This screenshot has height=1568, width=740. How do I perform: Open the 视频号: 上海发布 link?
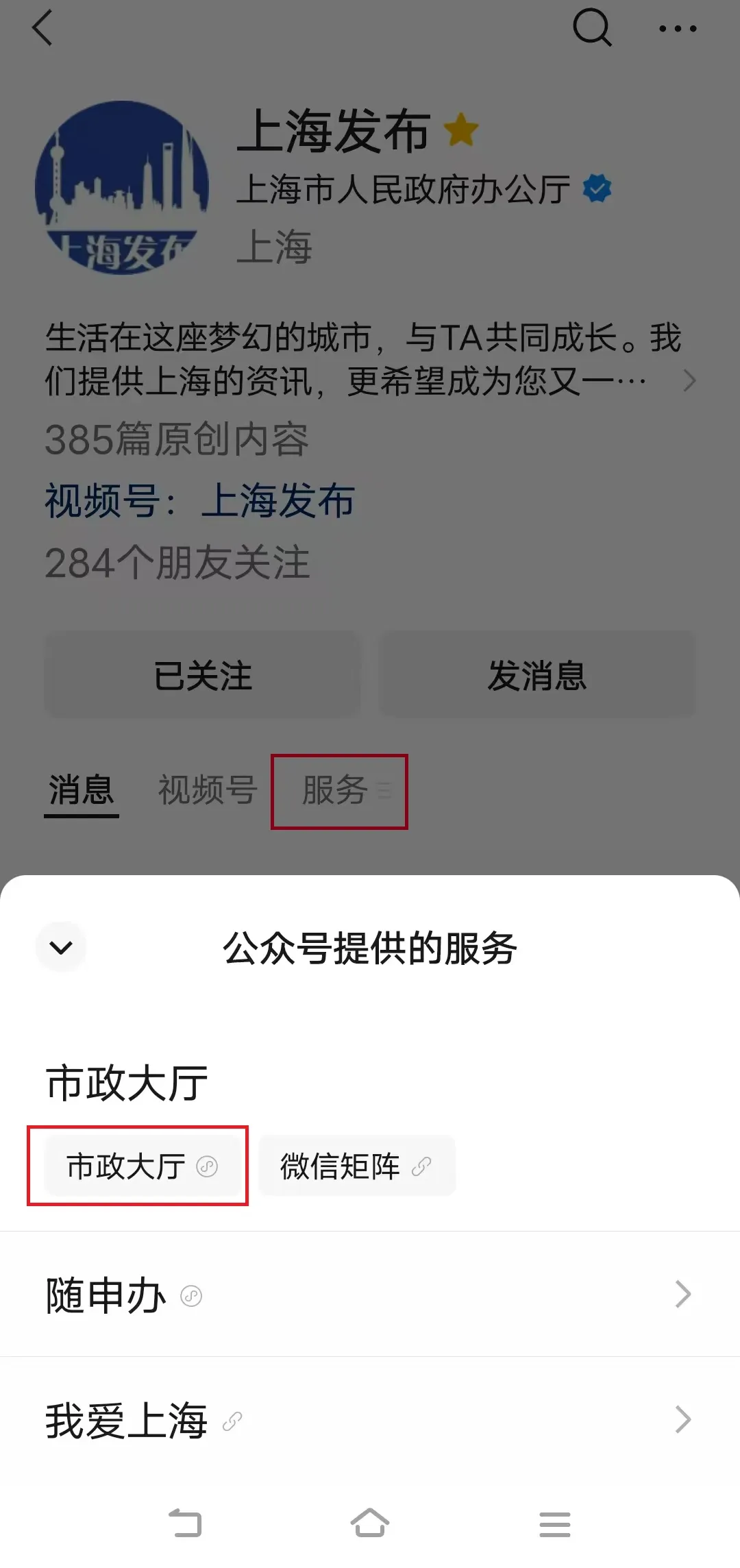[x=199, y=500]
